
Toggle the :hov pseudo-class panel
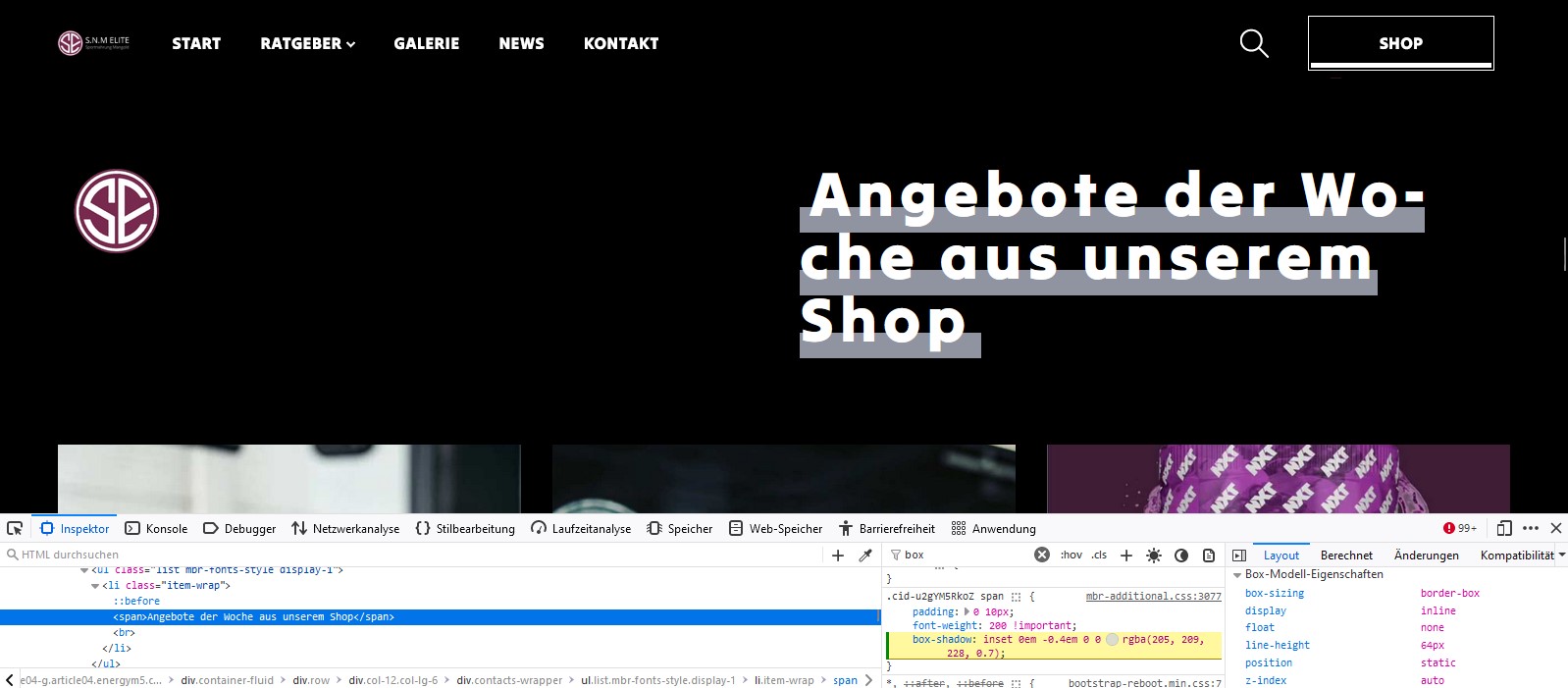[x=1071, y=556]
